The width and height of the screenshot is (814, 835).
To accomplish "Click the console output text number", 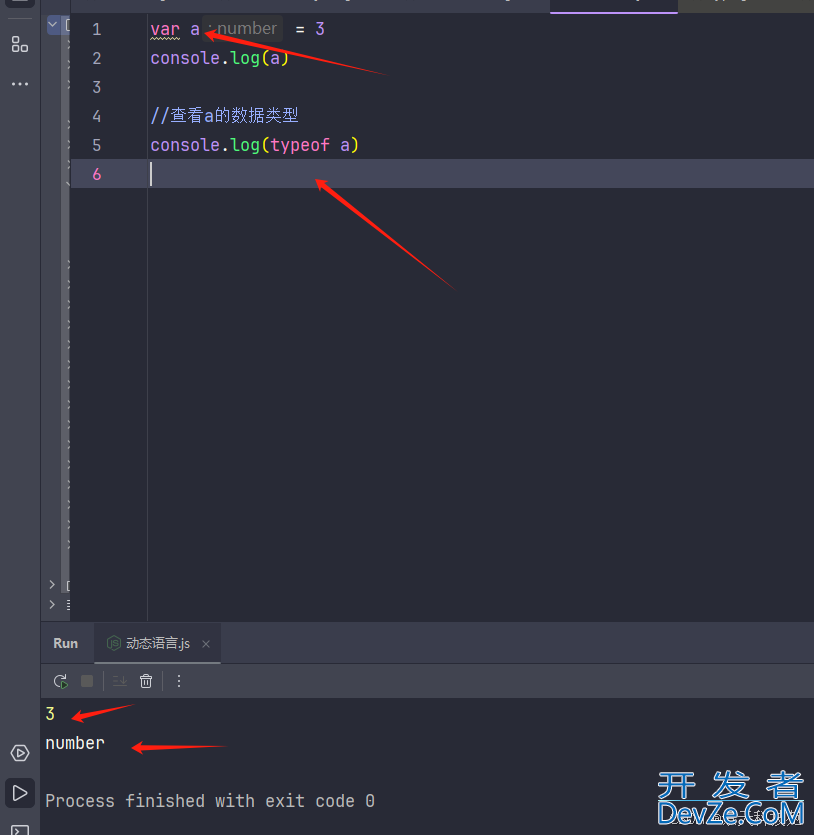I will pos(75,743).
